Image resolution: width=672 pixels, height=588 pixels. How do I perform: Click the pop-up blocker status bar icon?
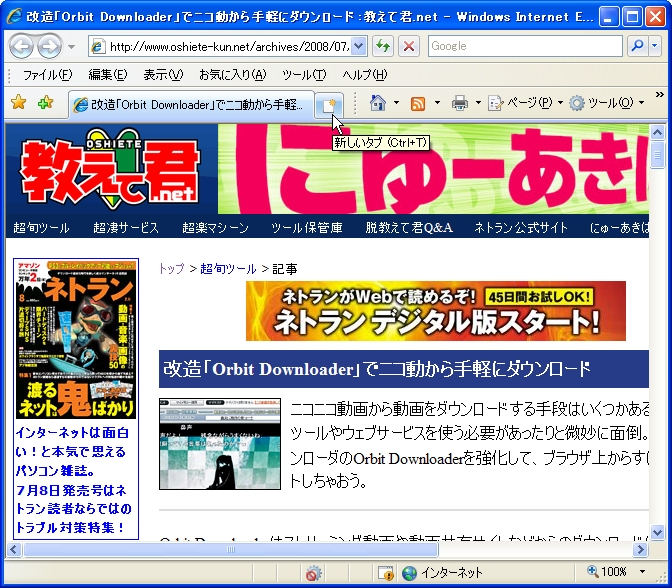[314, 573]
